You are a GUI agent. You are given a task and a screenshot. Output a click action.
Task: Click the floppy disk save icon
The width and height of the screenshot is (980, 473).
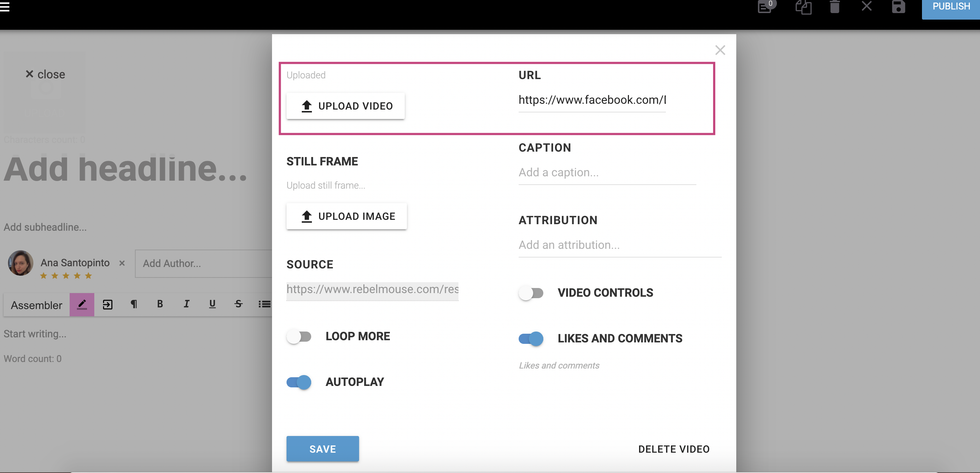click(898, 7)
